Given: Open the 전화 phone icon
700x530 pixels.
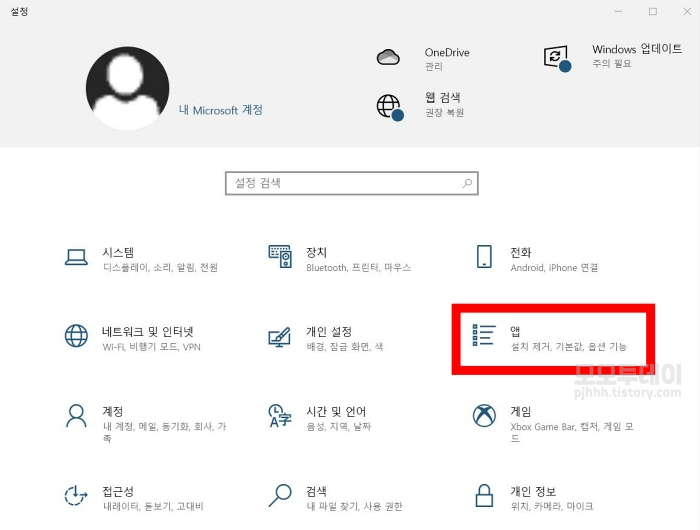Looking at the screenshot, I should click(484, 256).
